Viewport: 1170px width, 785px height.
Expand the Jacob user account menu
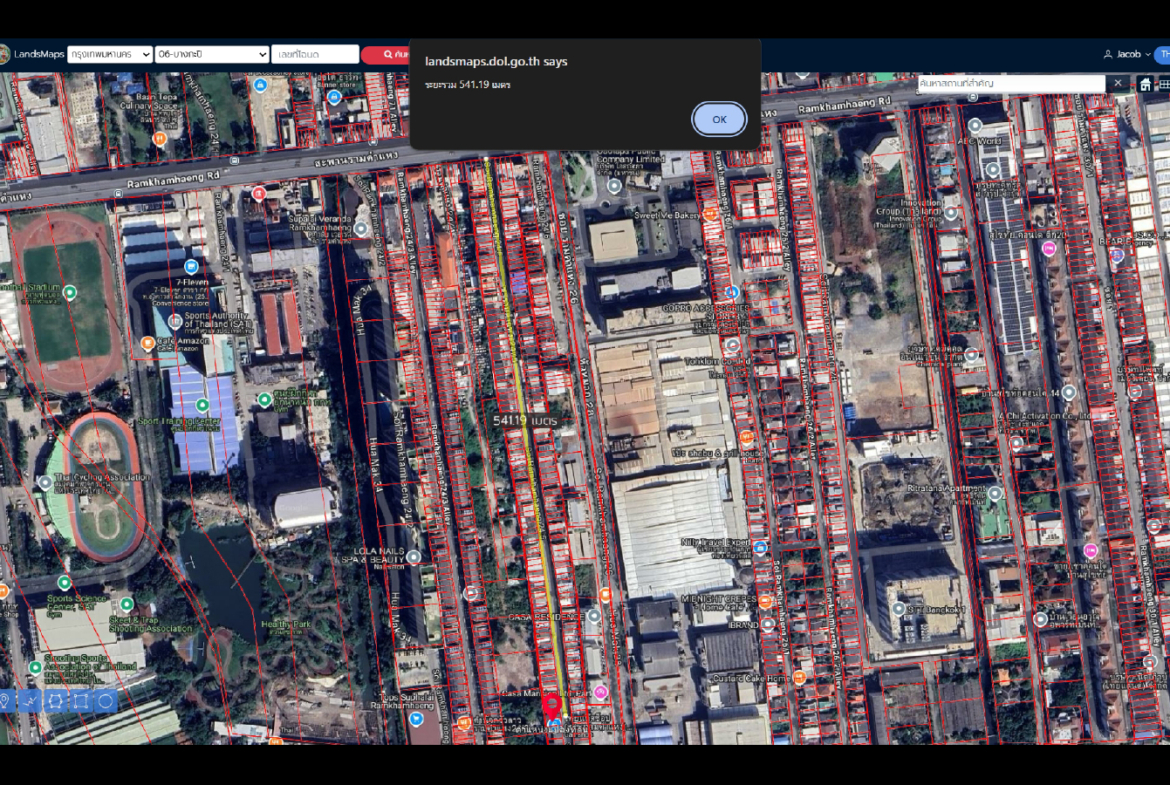(1127, 54)
